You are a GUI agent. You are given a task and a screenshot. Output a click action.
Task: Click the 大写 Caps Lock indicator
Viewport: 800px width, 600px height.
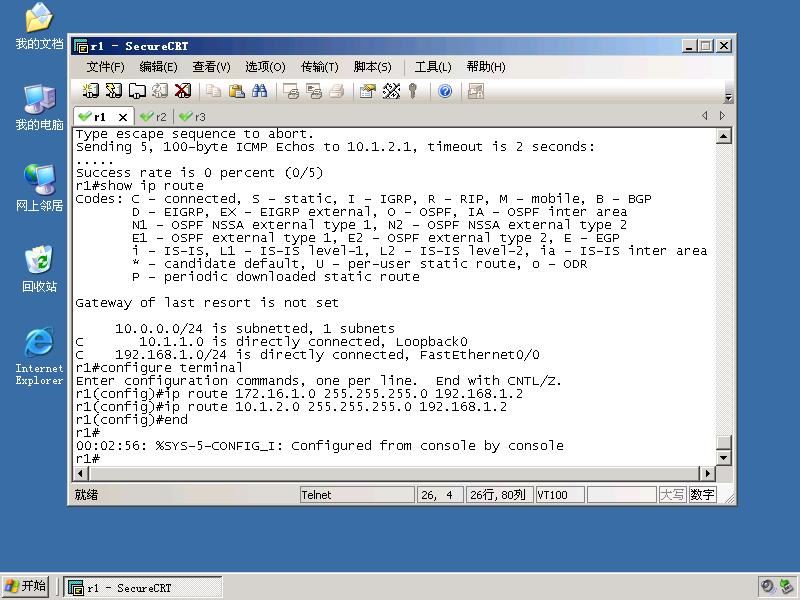pyautogui.click(x=672, y=495)
